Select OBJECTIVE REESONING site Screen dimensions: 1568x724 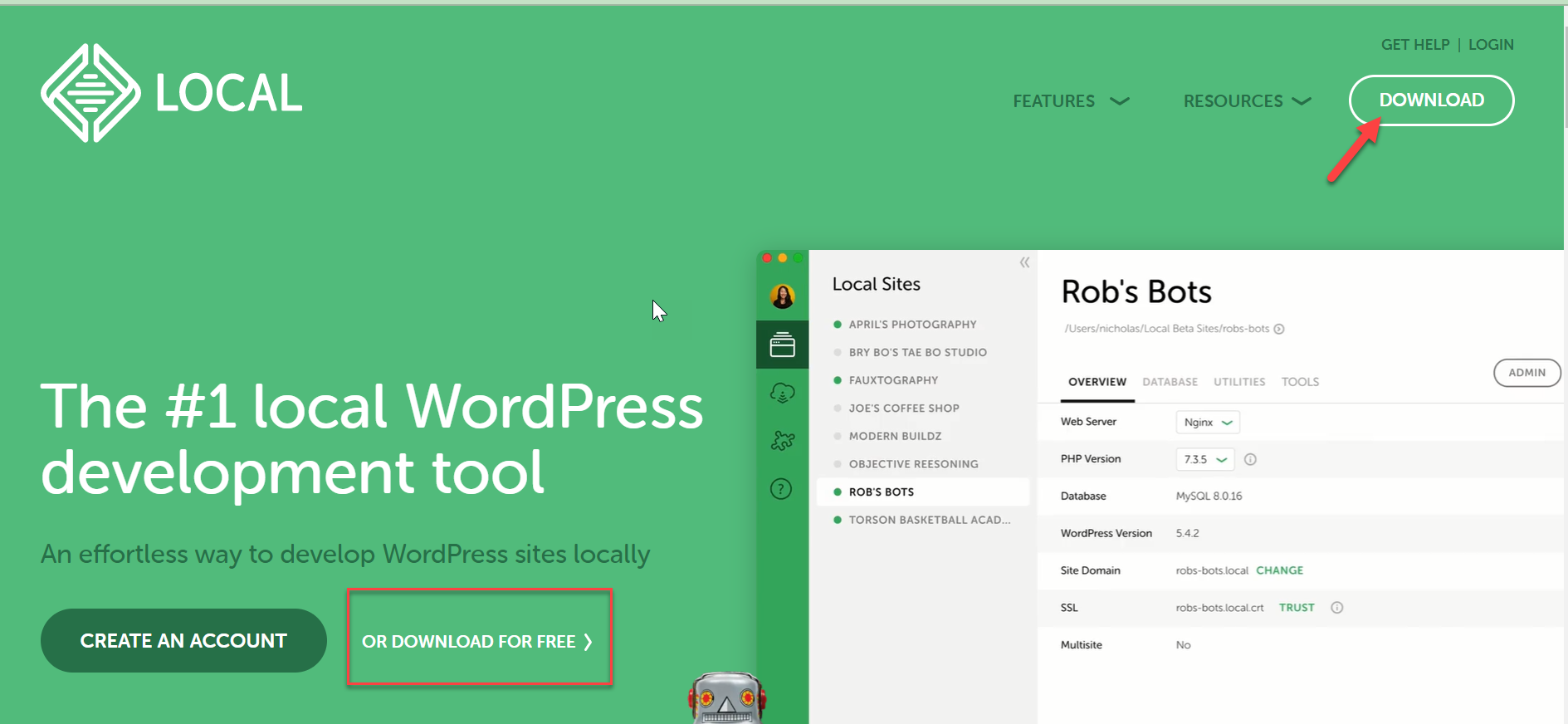point(913,464)
